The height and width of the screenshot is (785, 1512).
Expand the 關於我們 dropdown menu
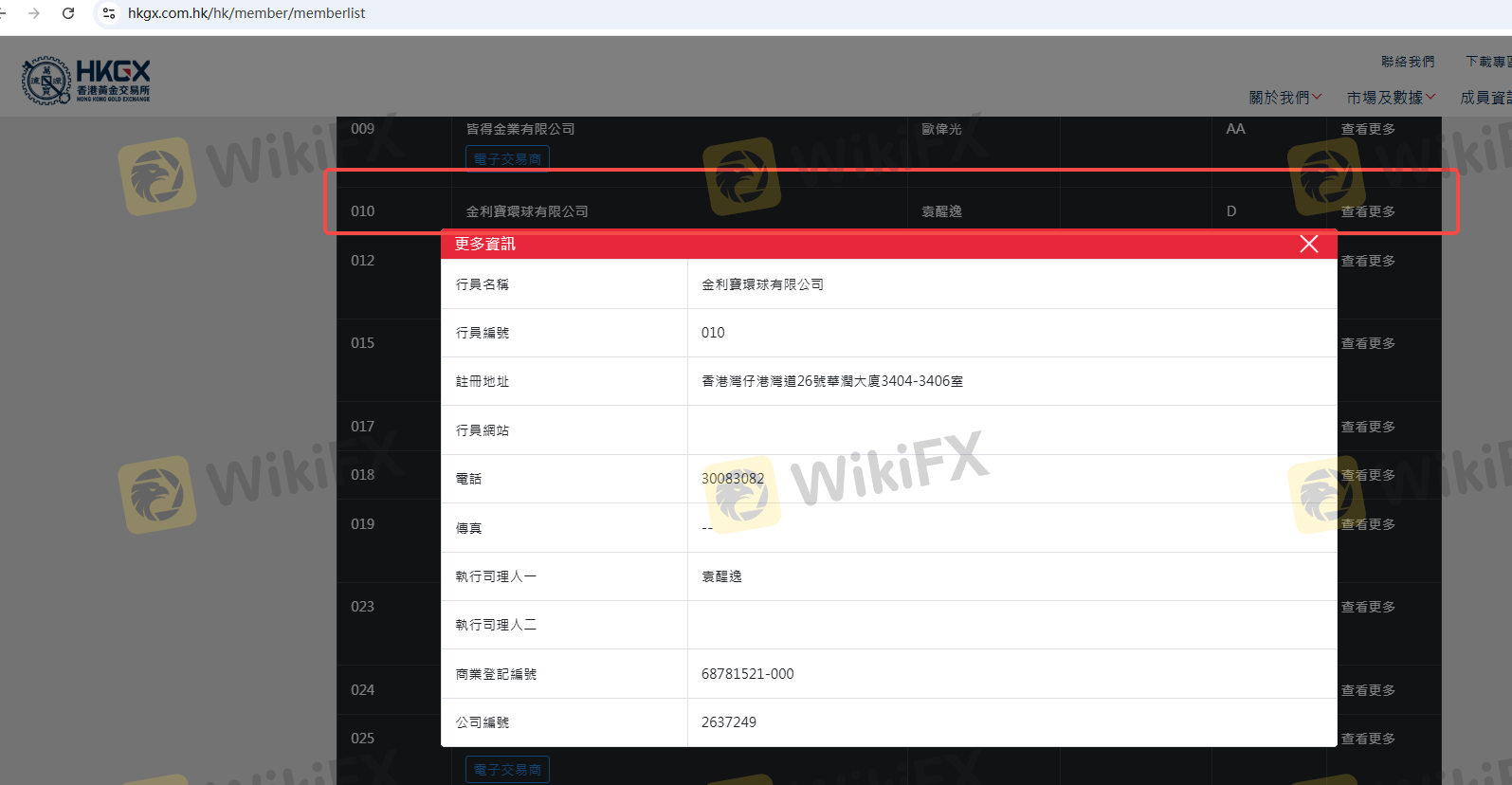1284,98
